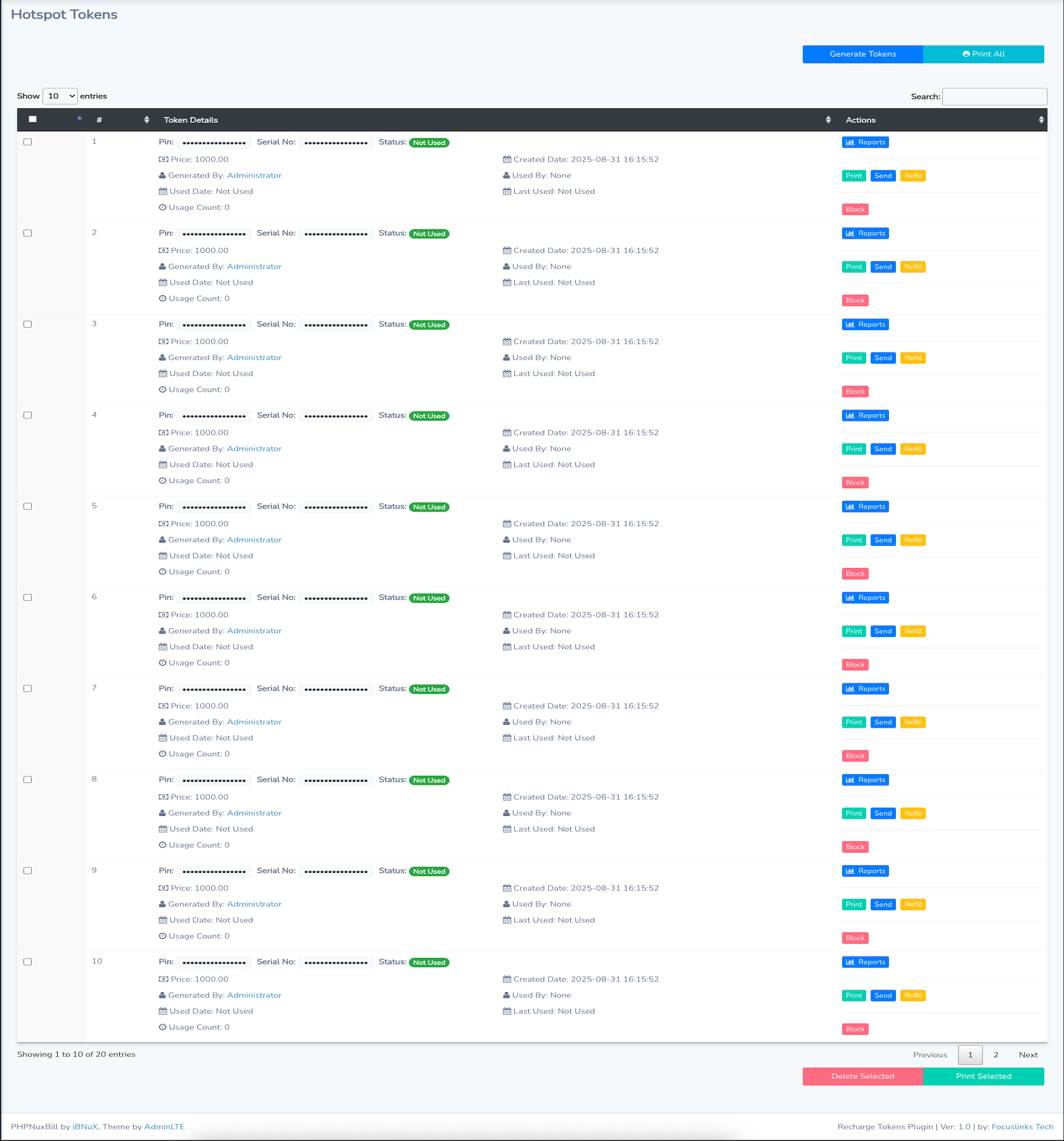
Task: Refill token number 2
Action: pos(912,268)
